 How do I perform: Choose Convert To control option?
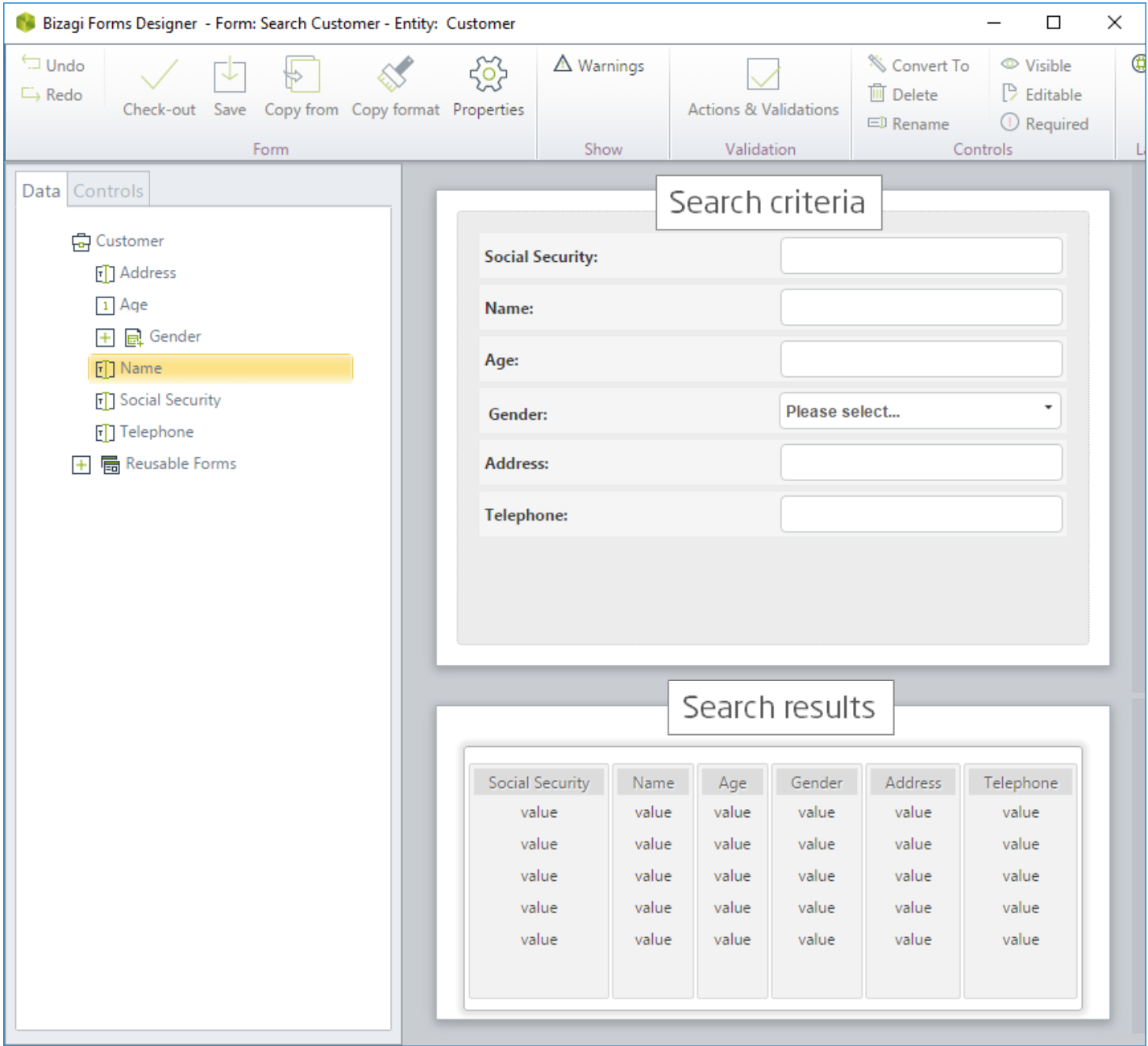coord(919,65)
